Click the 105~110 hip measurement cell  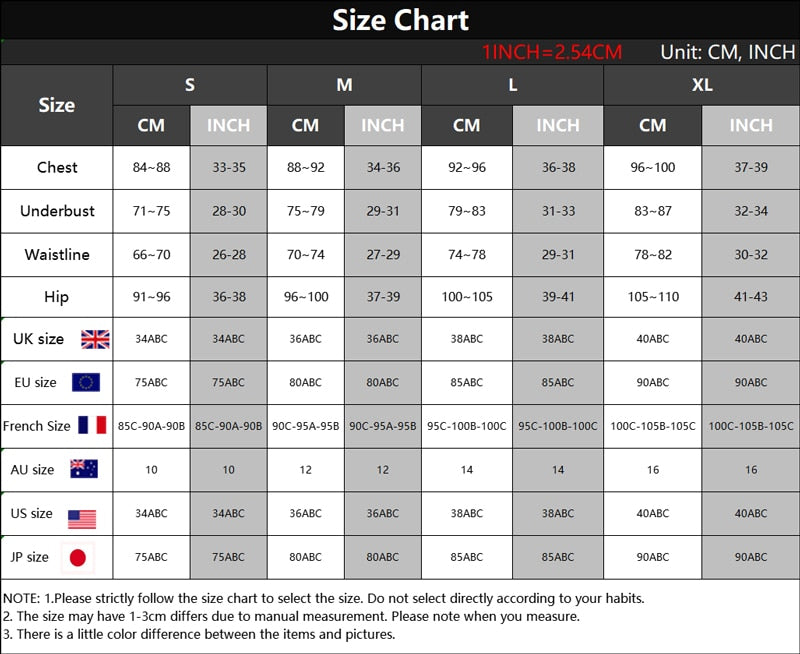pos(652,297)
